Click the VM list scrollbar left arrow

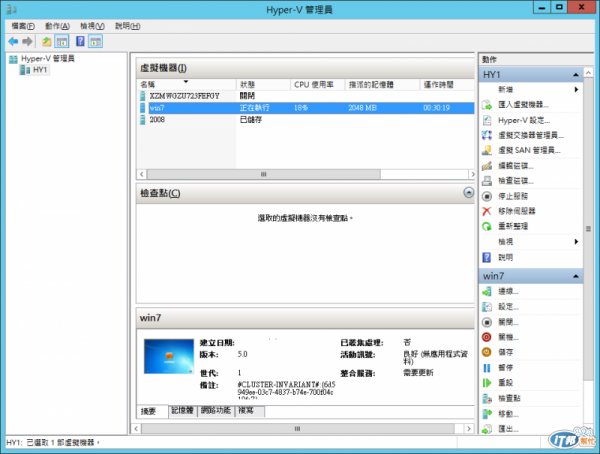[142, 175]
